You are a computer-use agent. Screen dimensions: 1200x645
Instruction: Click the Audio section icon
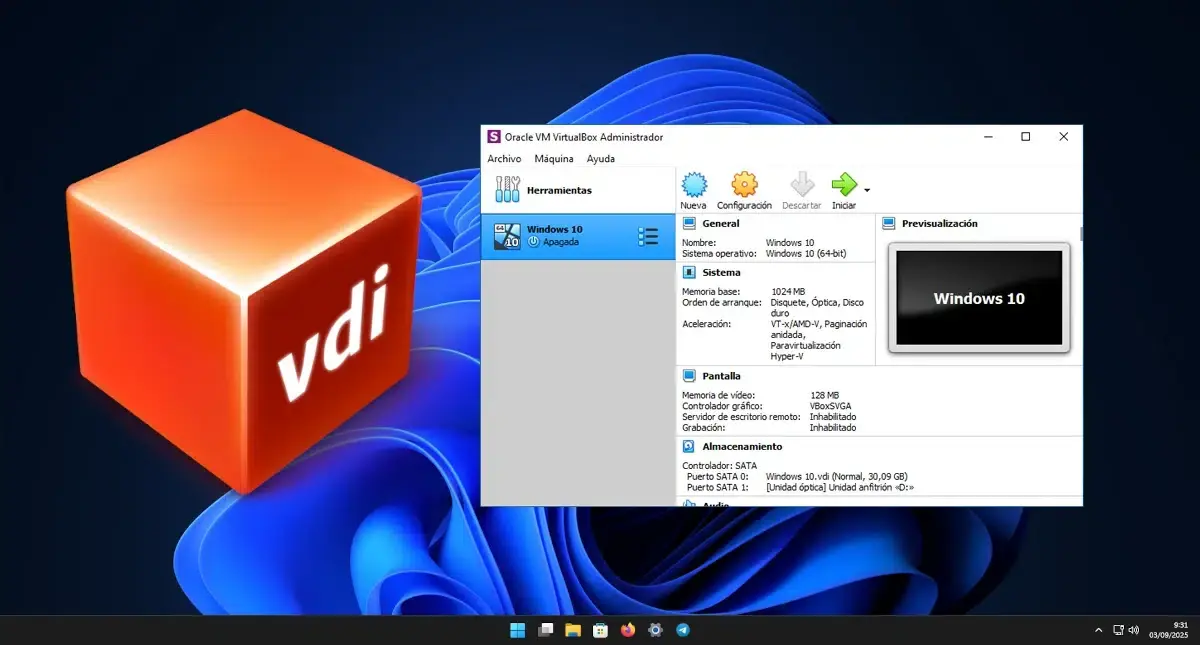click(688, 505)
